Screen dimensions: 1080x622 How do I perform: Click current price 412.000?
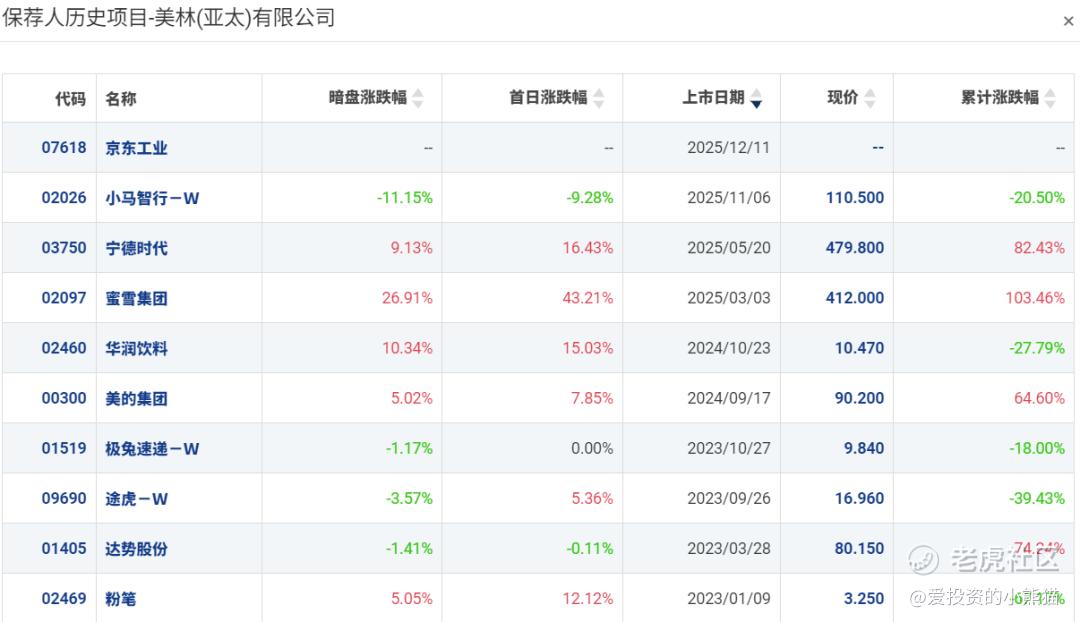[855, 298]
